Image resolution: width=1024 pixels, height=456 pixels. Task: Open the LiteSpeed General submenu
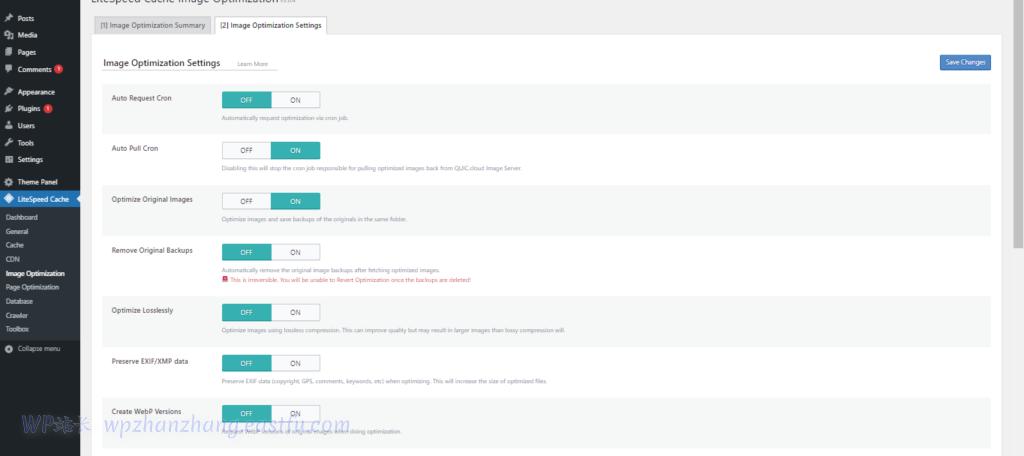tap(17, 231)
